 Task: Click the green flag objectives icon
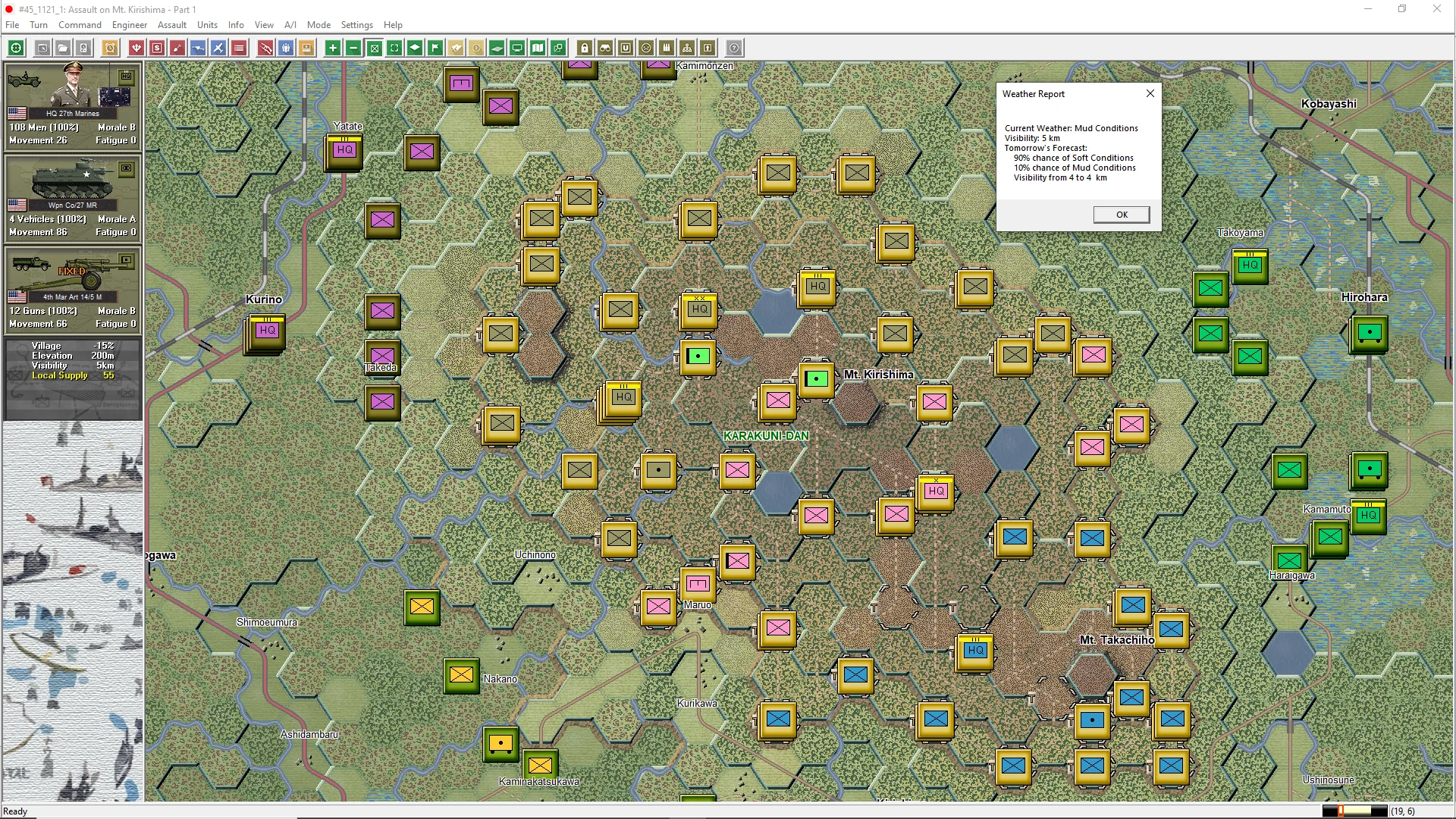[x=435, y=49]
